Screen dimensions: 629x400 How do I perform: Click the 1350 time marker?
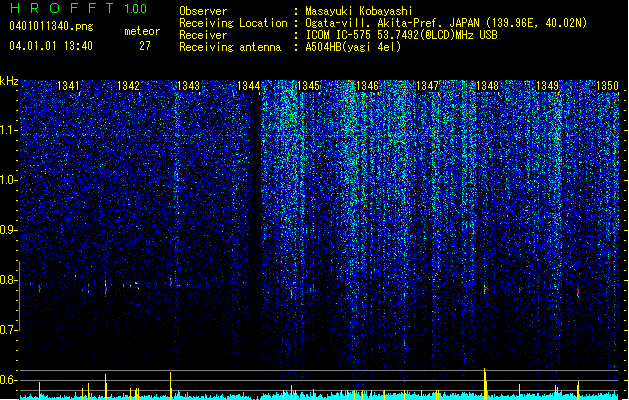pos(607,85)
